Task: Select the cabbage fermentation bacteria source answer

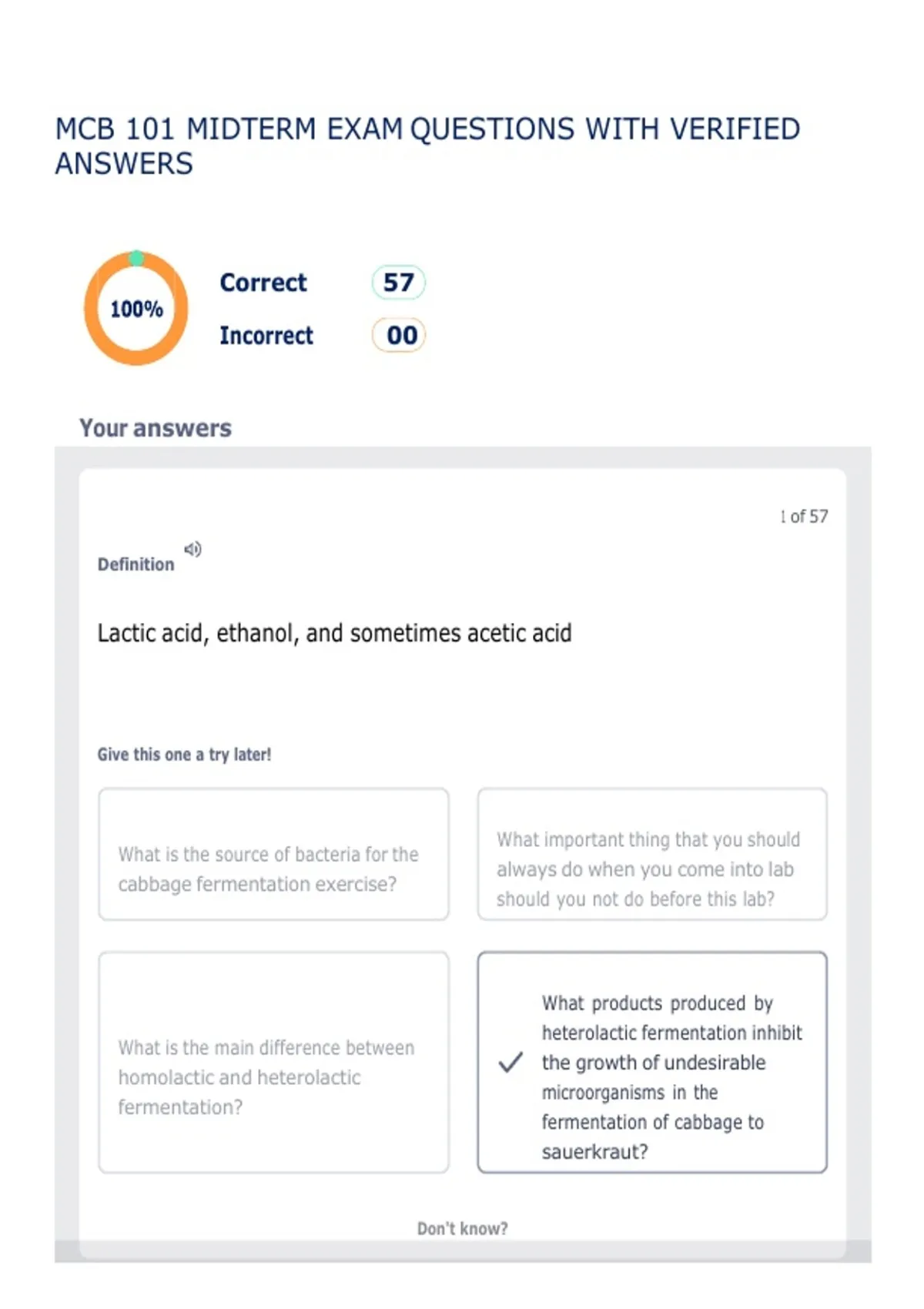Action: coord(273,854)
